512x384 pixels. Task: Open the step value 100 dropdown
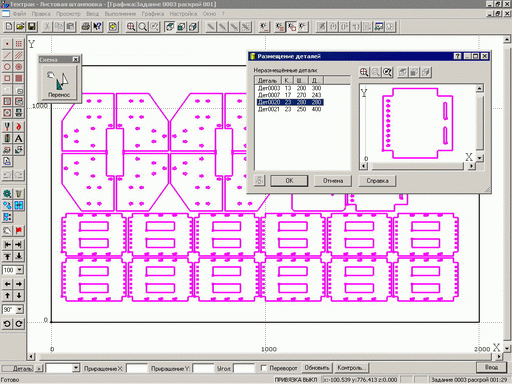[20, 270]
